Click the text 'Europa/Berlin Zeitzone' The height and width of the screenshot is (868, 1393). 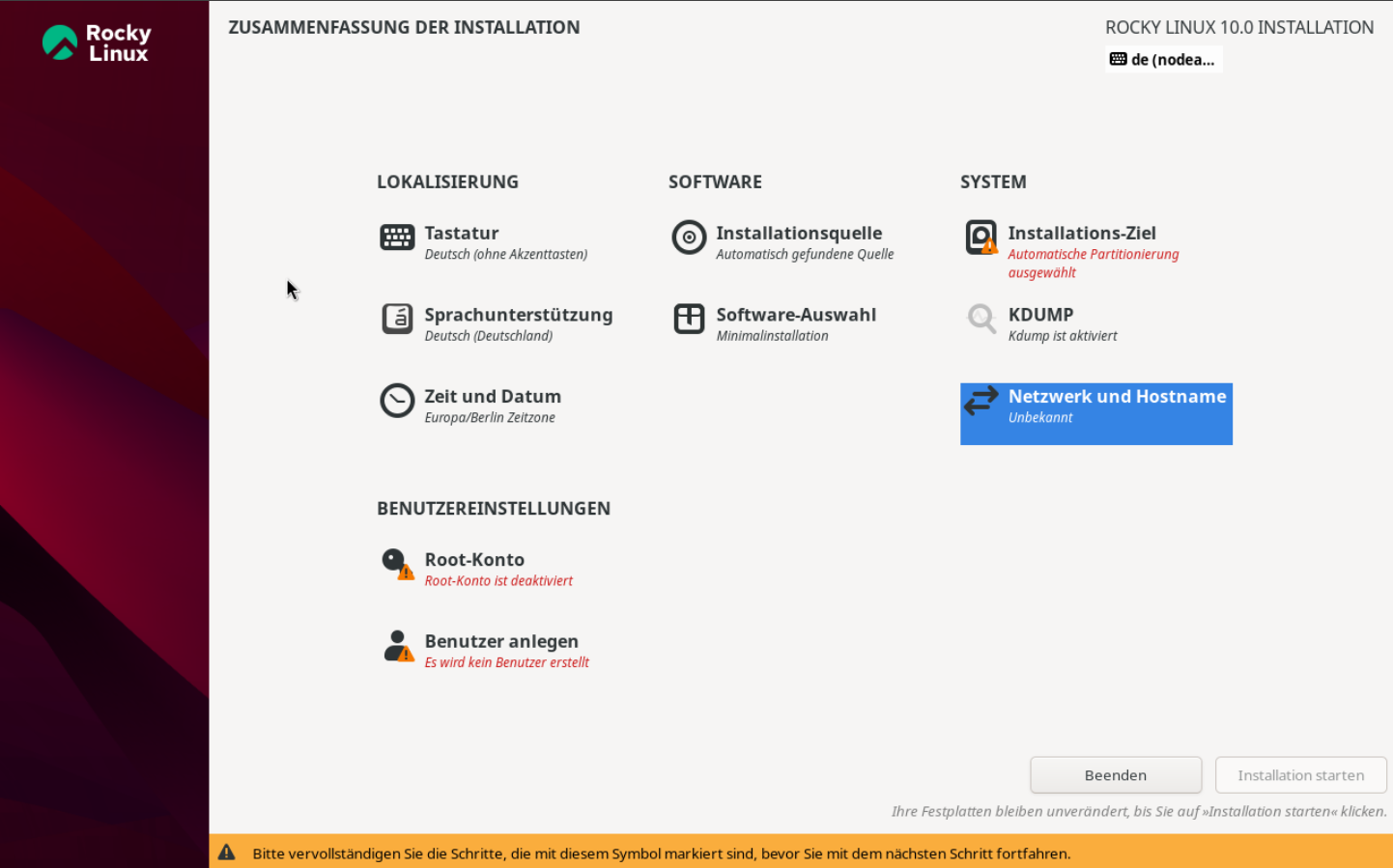click(x=490, y=417)
